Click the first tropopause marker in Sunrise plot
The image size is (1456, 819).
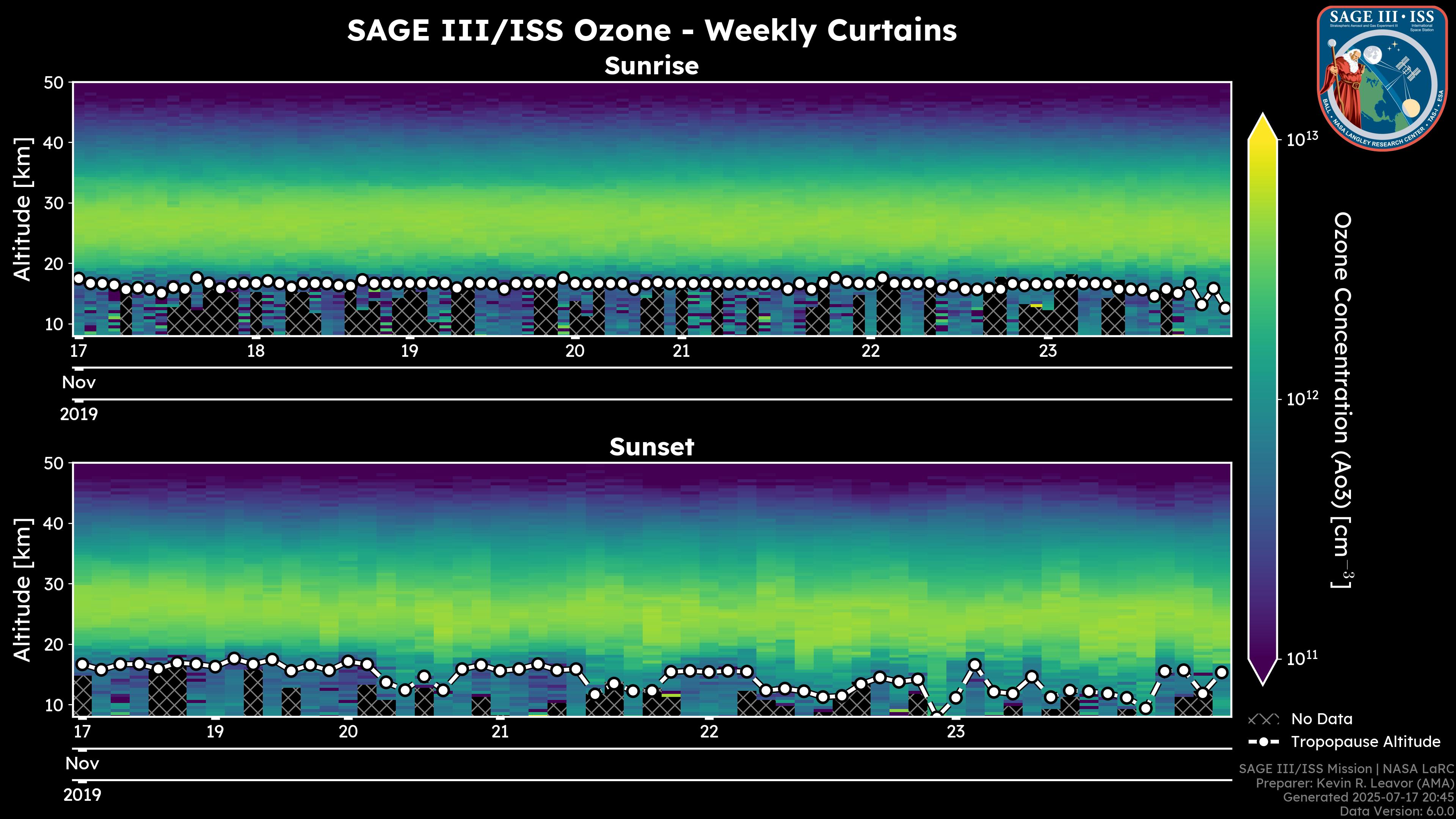tap(78, 278)
